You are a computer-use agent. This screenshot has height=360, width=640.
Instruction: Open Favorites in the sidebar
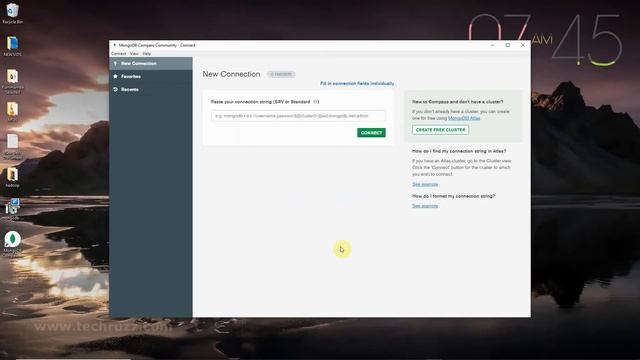pyautogui.click(x=151, y=76)
